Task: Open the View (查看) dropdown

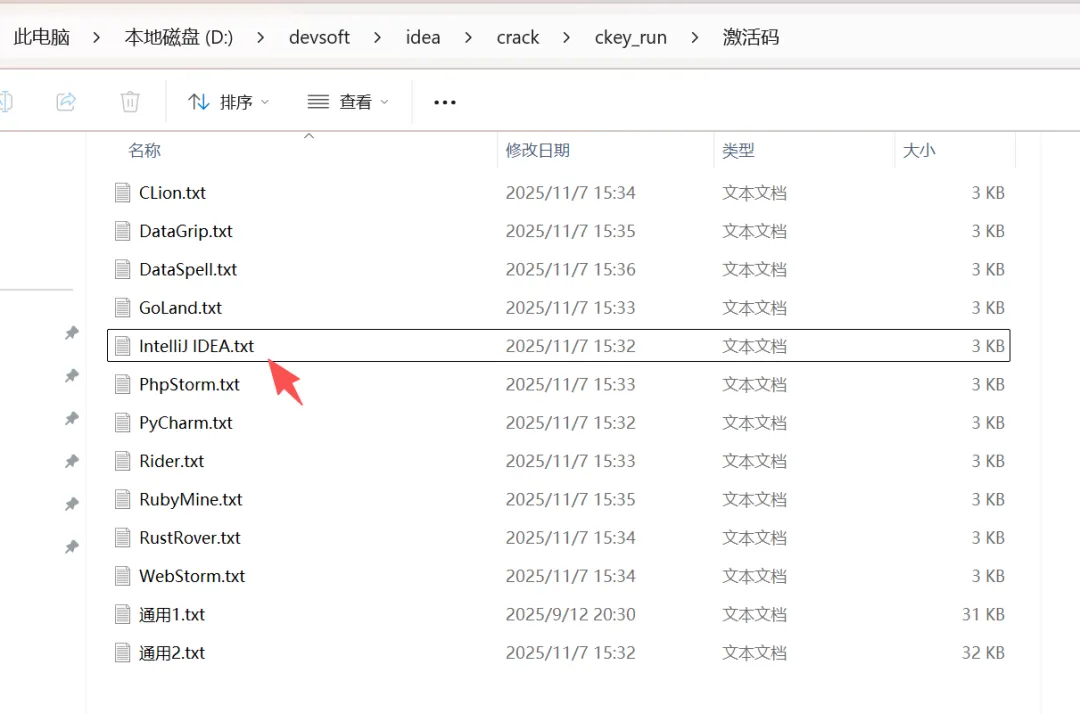Action: pyautogui.click(x=348, y=102)
